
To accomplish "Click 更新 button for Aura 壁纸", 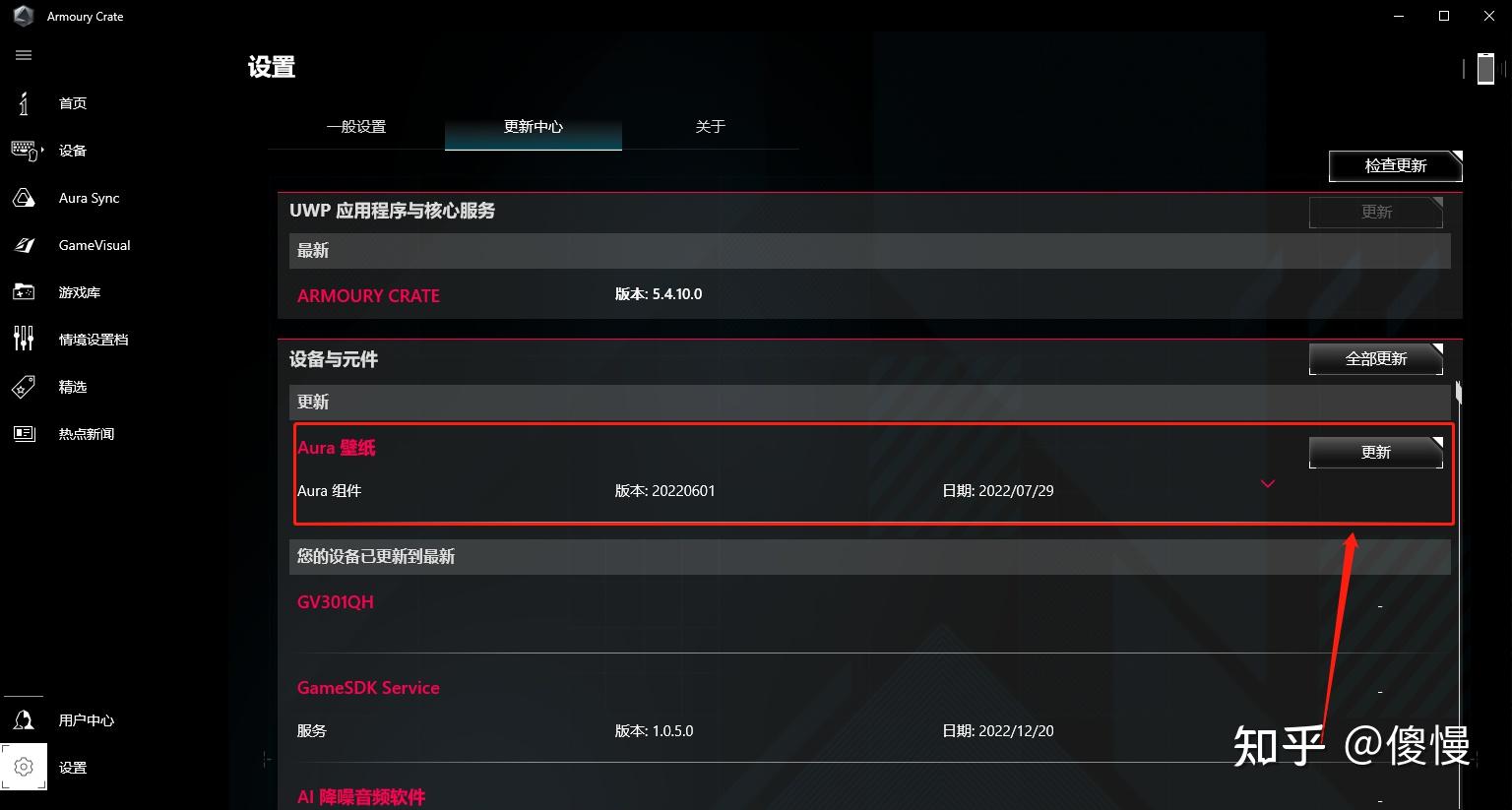I will click(1376, 452).
